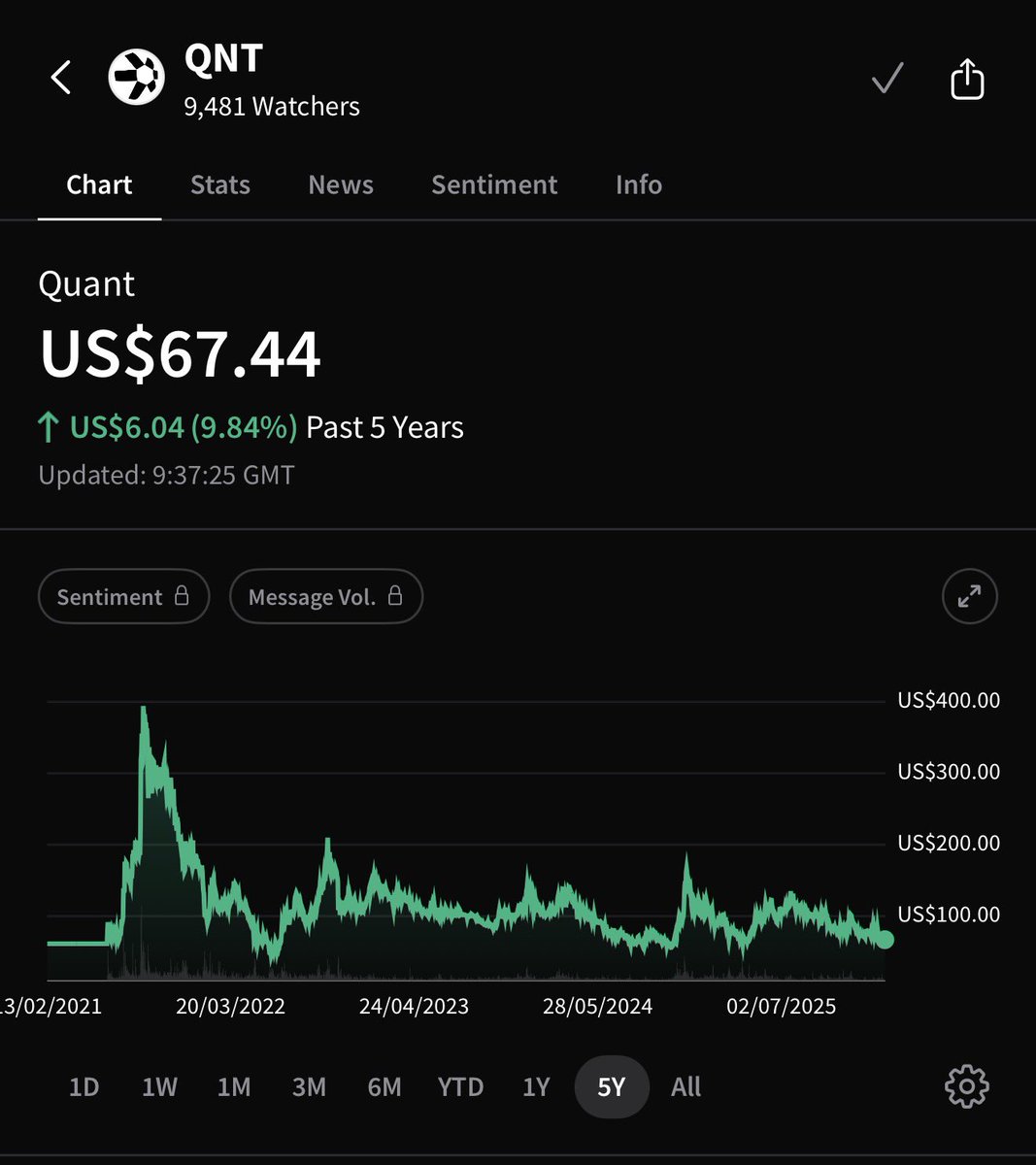Viewport: 1036px width, 1165px height.
Task: Select the 1Y time range
Action: 536,1087
